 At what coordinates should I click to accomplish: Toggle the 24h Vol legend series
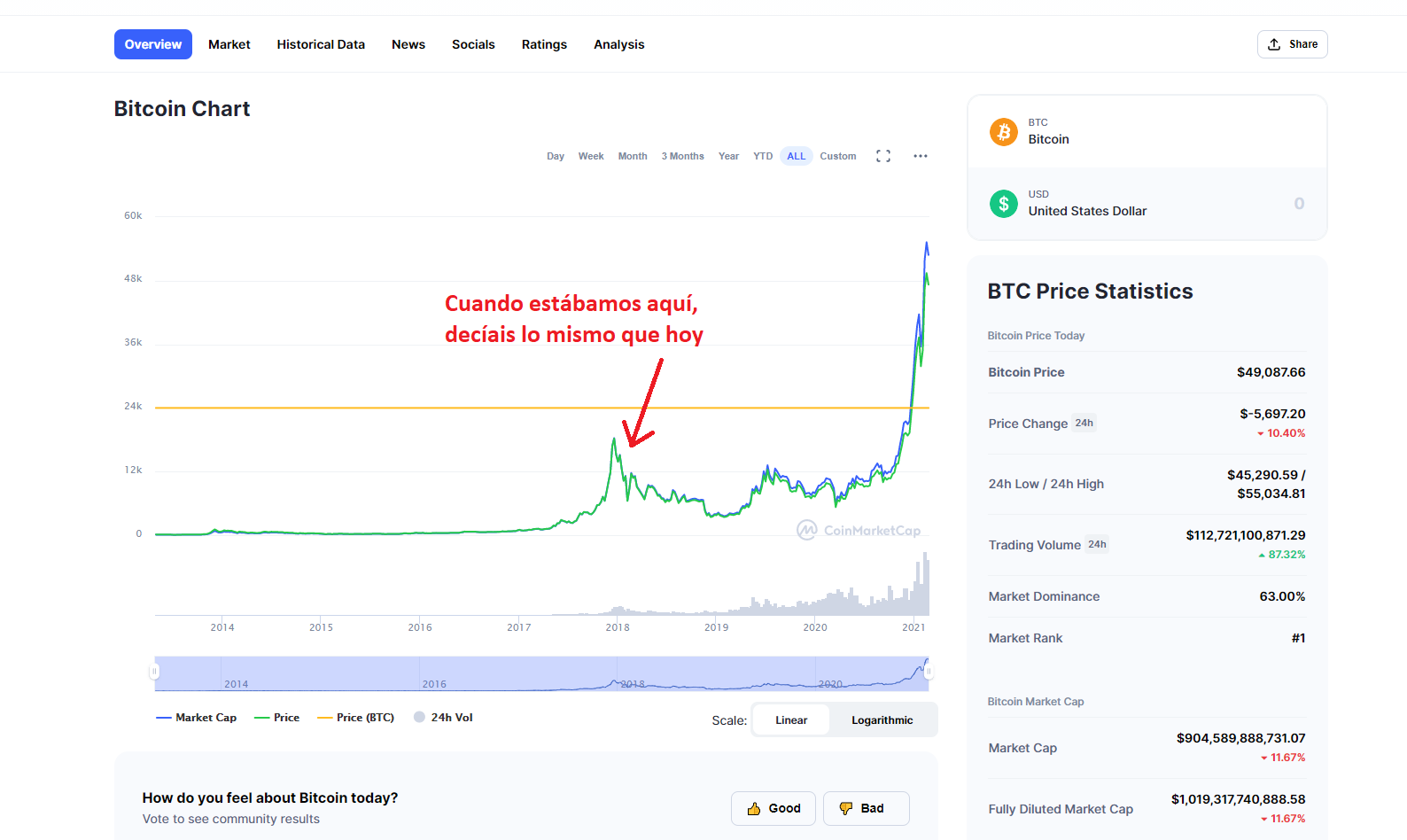pos(443,718)
